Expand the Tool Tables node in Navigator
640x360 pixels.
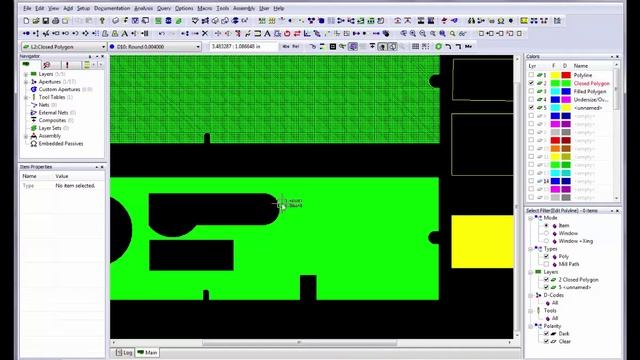(x=26, y=98)
